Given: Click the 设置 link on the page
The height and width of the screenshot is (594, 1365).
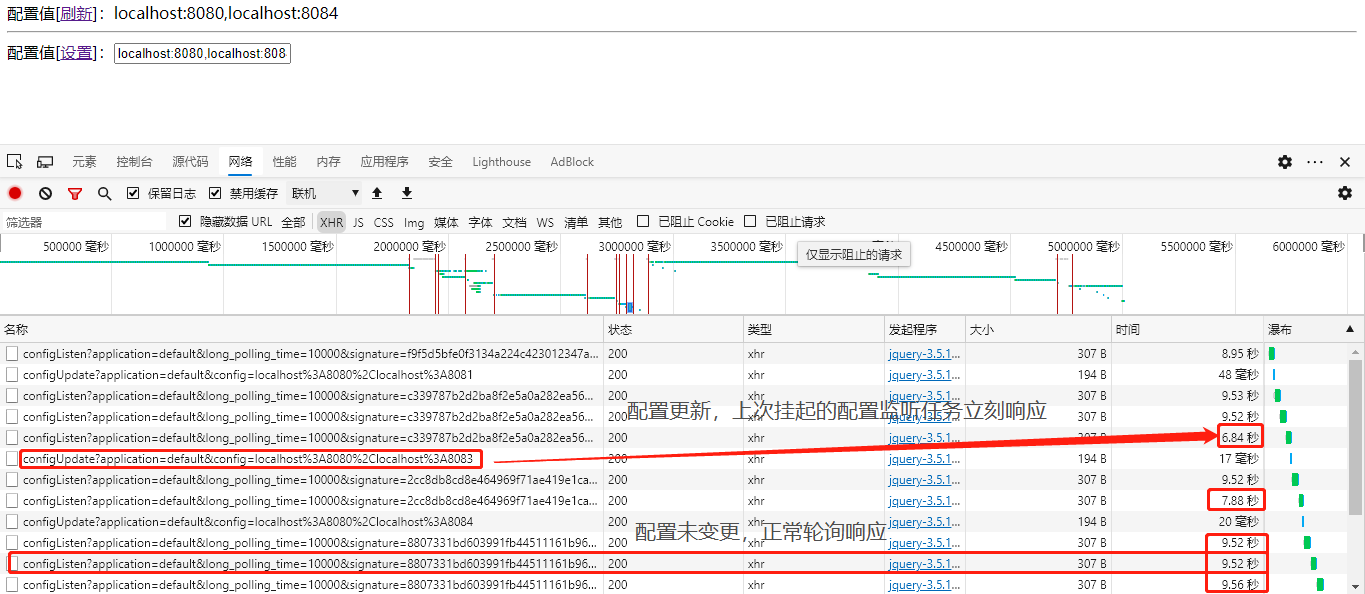Looking at the screenshot, I should coord(77,53).
